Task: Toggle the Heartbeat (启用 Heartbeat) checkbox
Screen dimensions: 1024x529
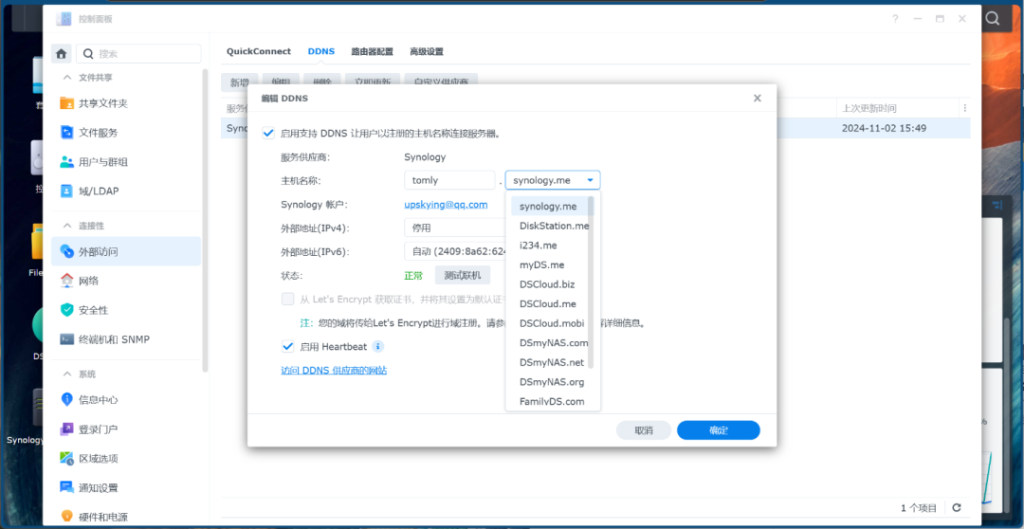Action: coord(287,346)
